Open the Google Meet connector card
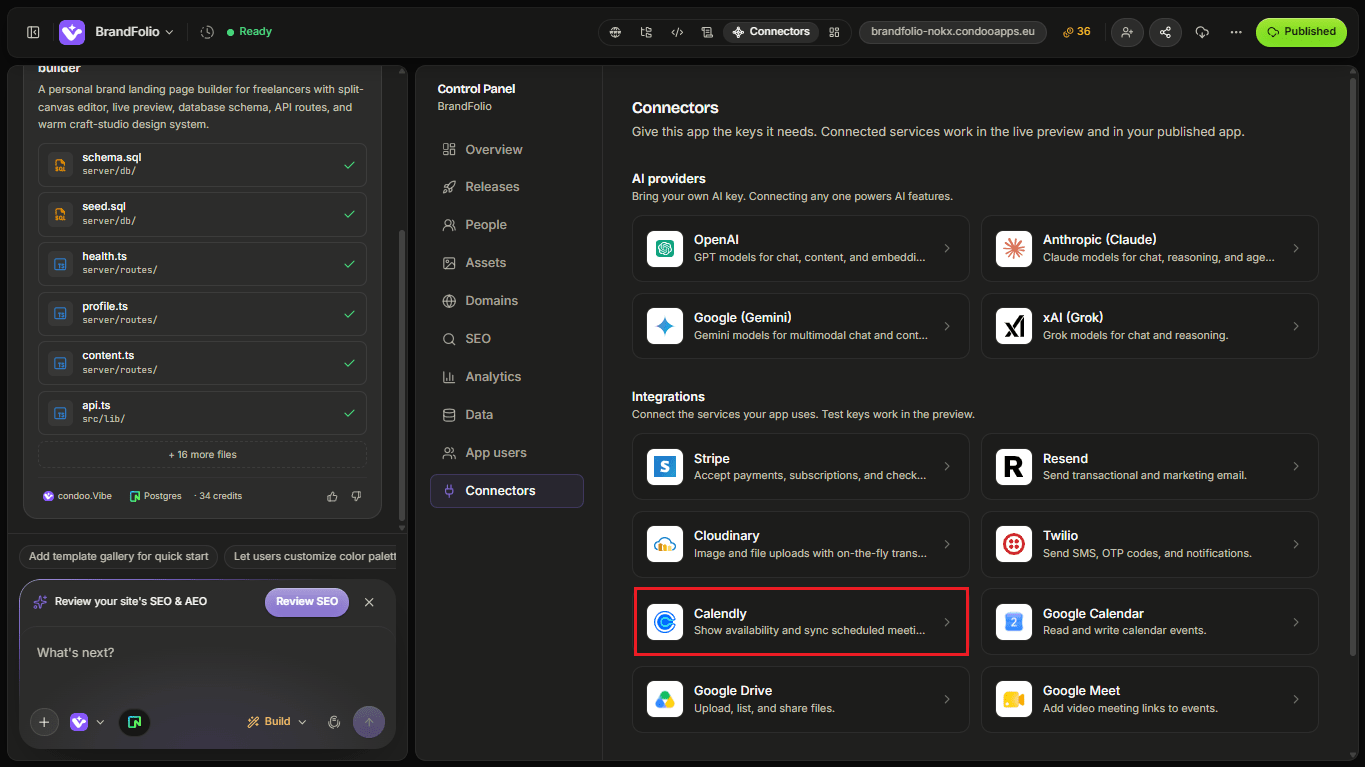 1149,699
